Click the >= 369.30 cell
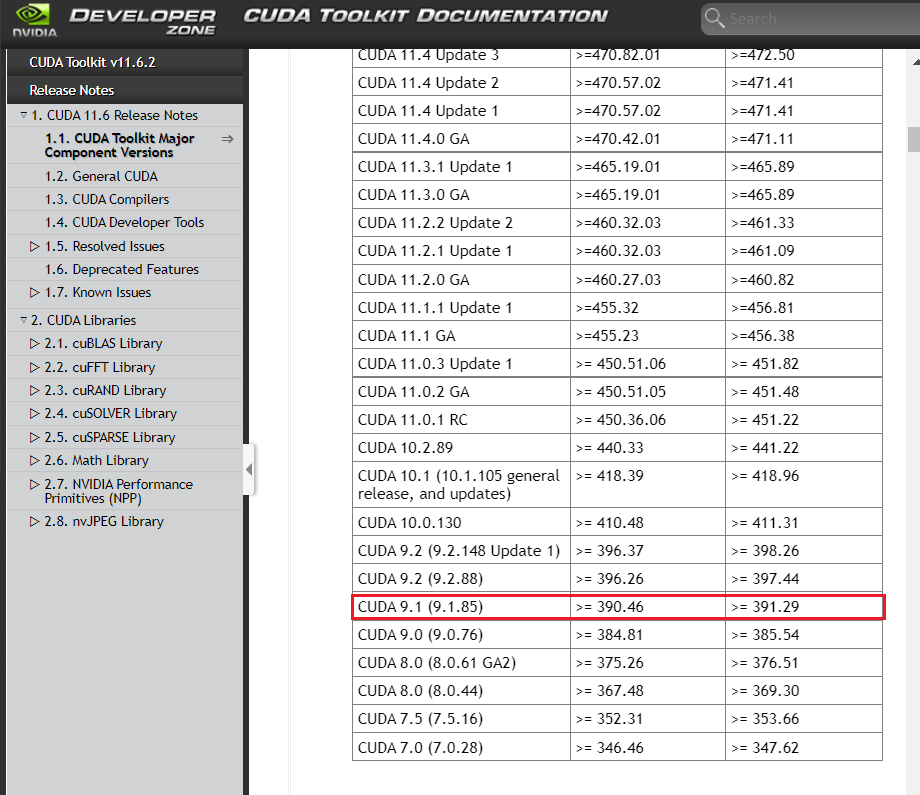The width and height of the screenshot is (920, 795). pos(804,691)
